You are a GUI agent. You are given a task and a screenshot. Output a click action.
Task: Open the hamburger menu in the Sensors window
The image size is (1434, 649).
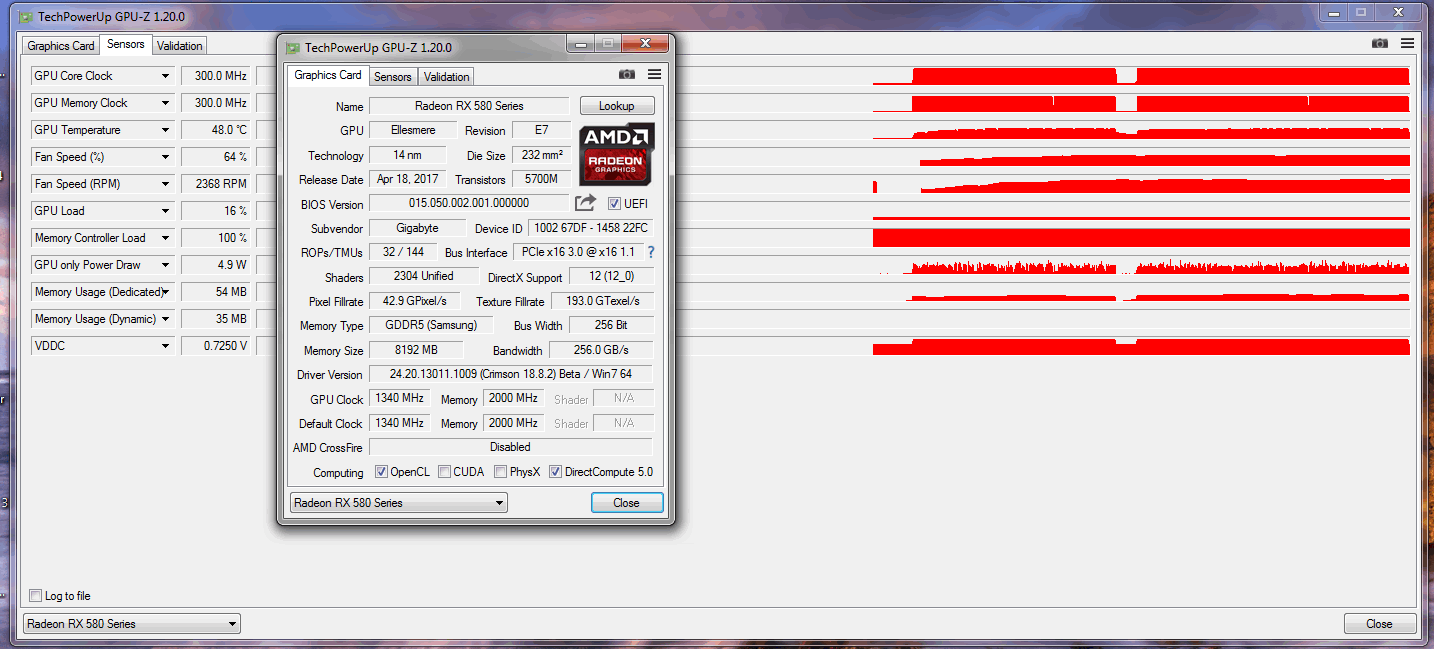point(1407,43)
